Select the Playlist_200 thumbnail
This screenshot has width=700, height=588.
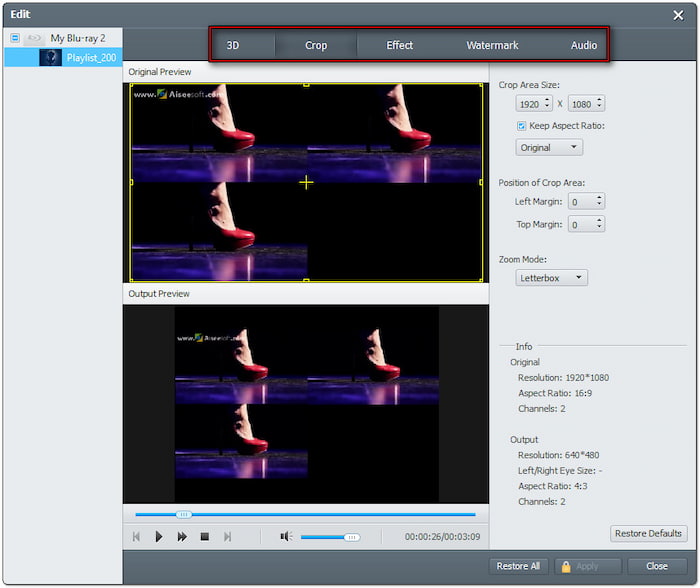pos(50,58)
